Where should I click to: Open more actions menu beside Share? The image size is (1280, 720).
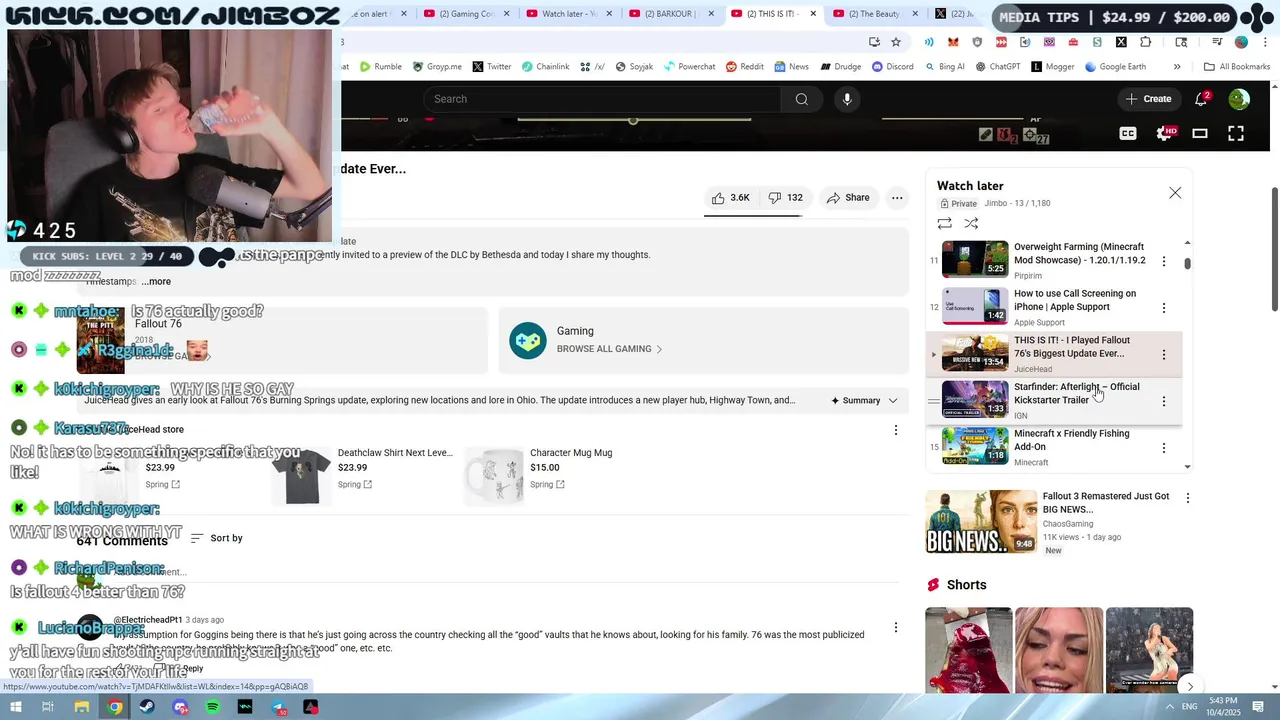(x=897, y=198)
